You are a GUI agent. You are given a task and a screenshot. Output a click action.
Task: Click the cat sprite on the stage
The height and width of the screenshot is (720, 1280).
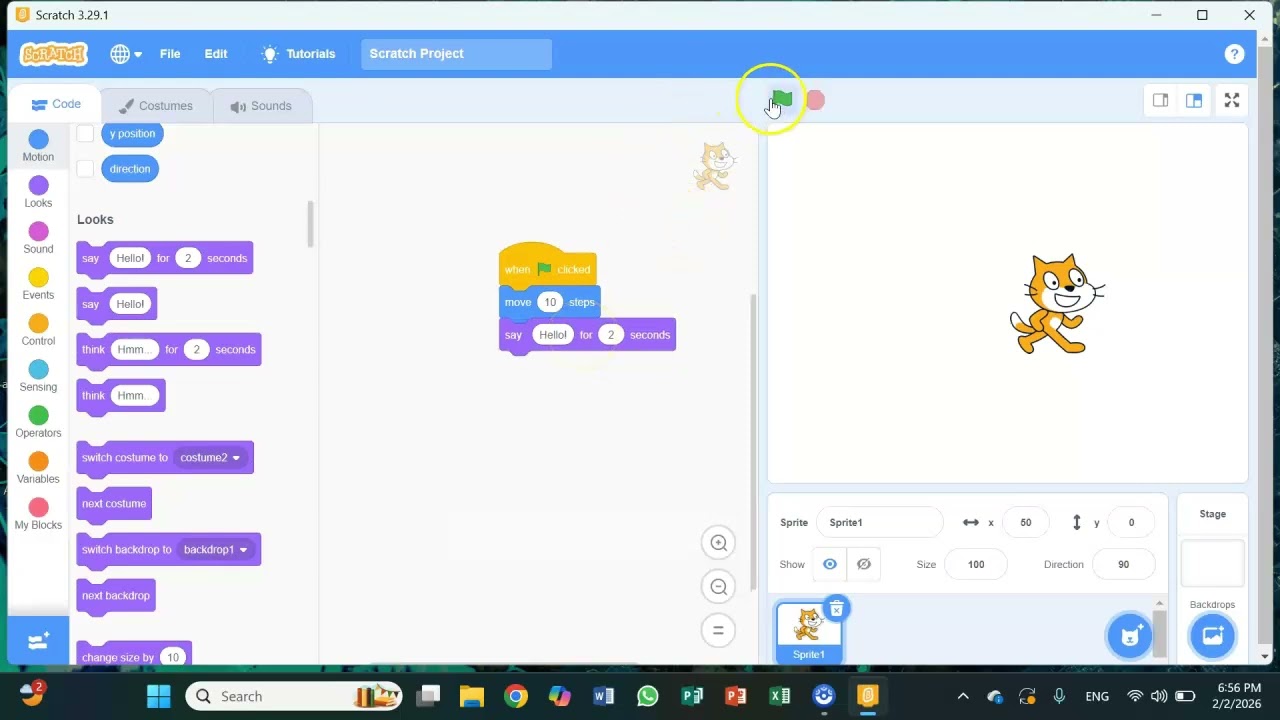point(1058,304)
